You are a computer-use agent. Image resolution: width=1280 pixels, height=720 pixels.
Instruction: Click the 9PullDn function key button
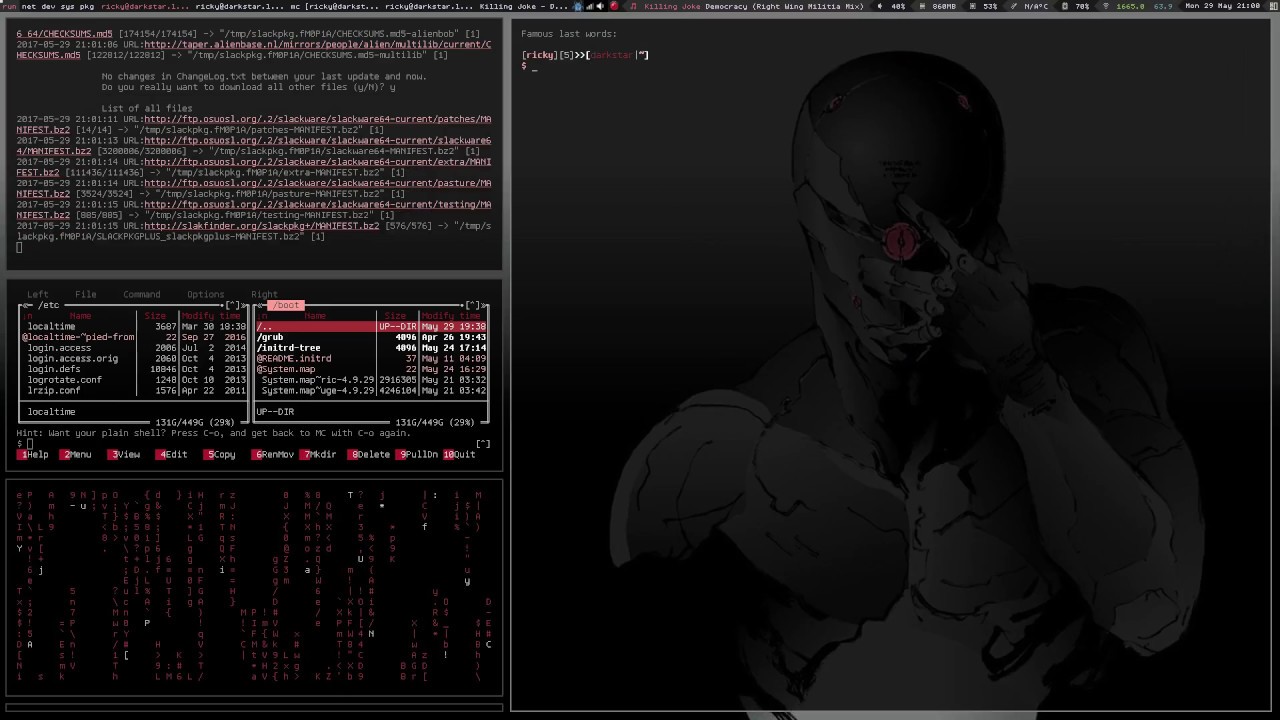click(x=419, y=455)
